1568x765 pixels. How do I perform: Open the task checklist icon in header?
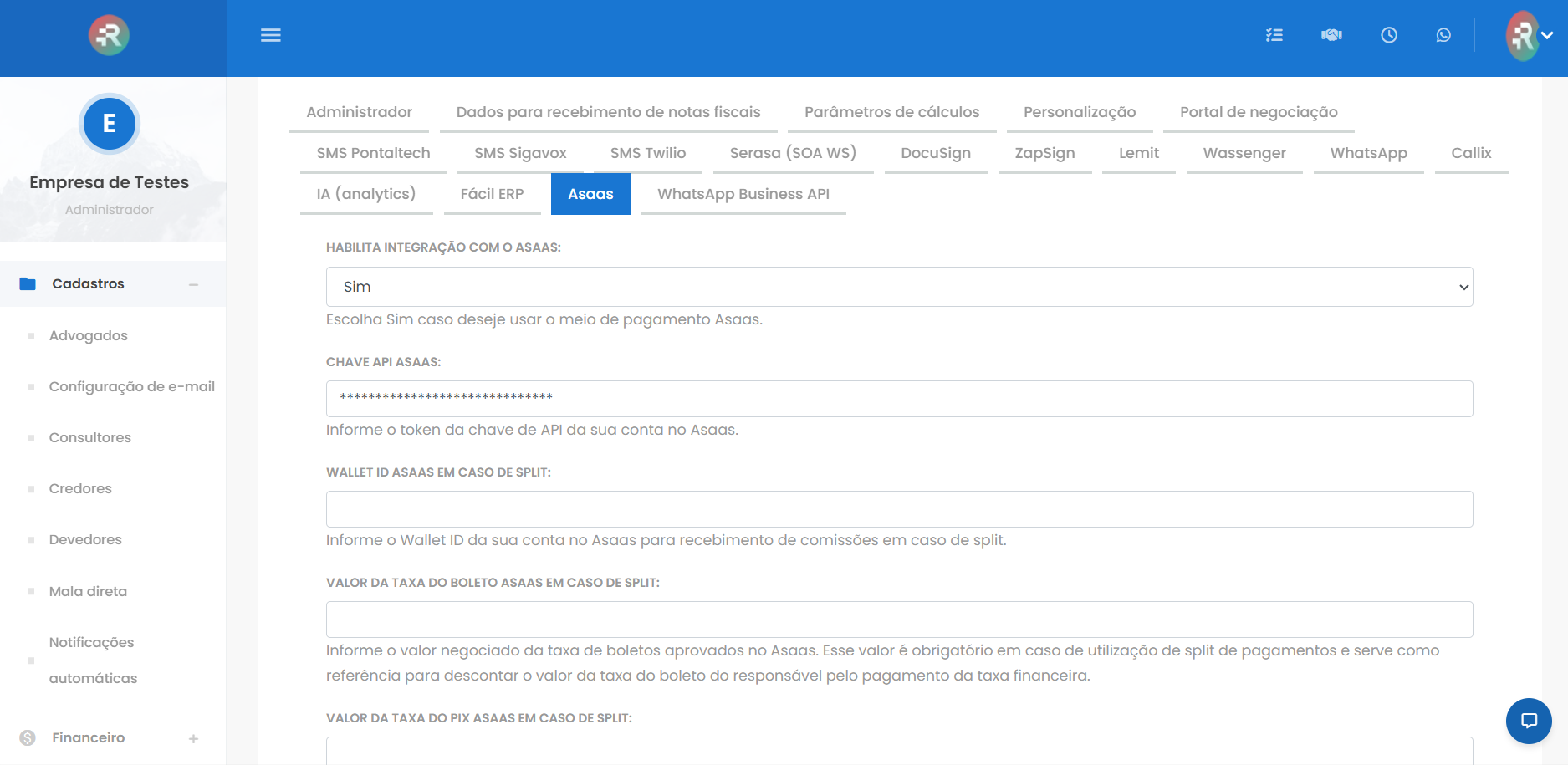coord(1274,35)
